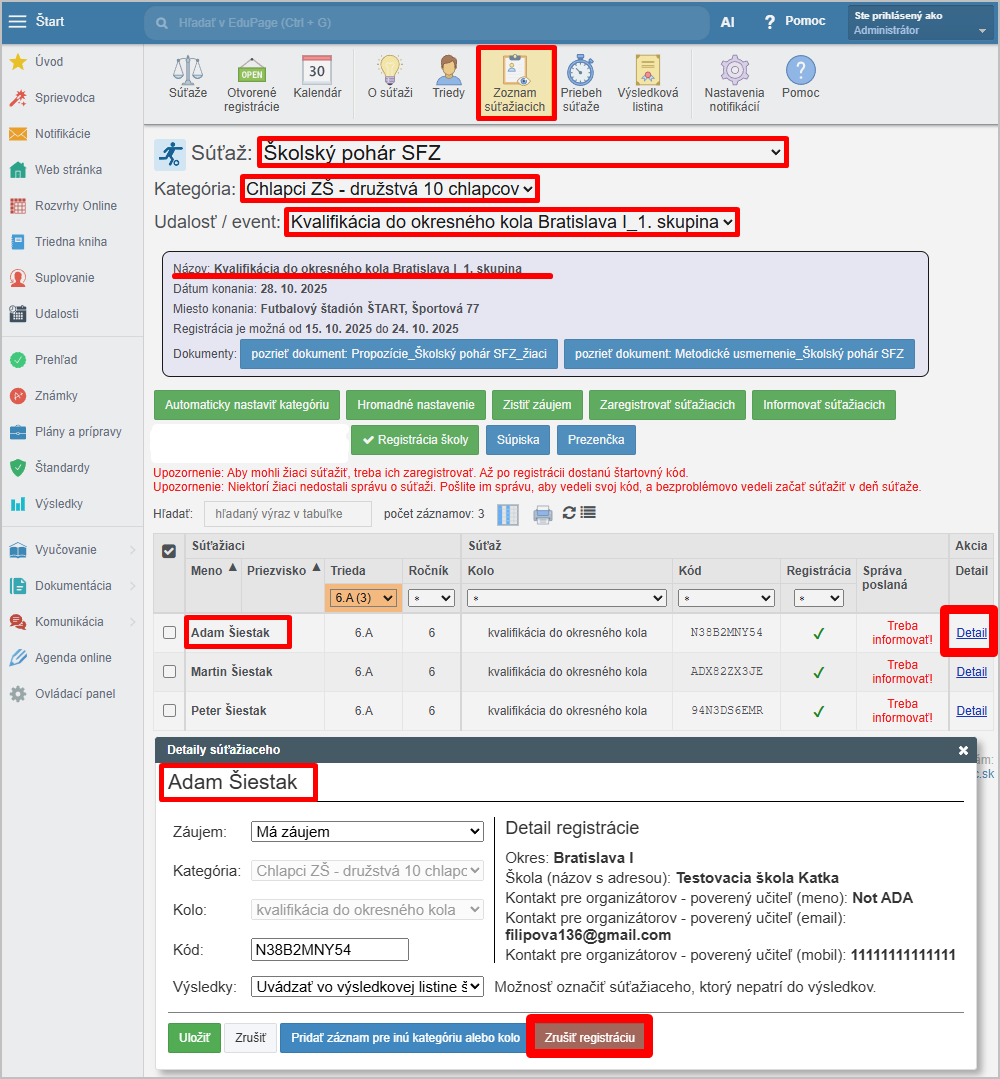Open the Súťaž dropdown Školský pohár SFZ

[522, 153]
